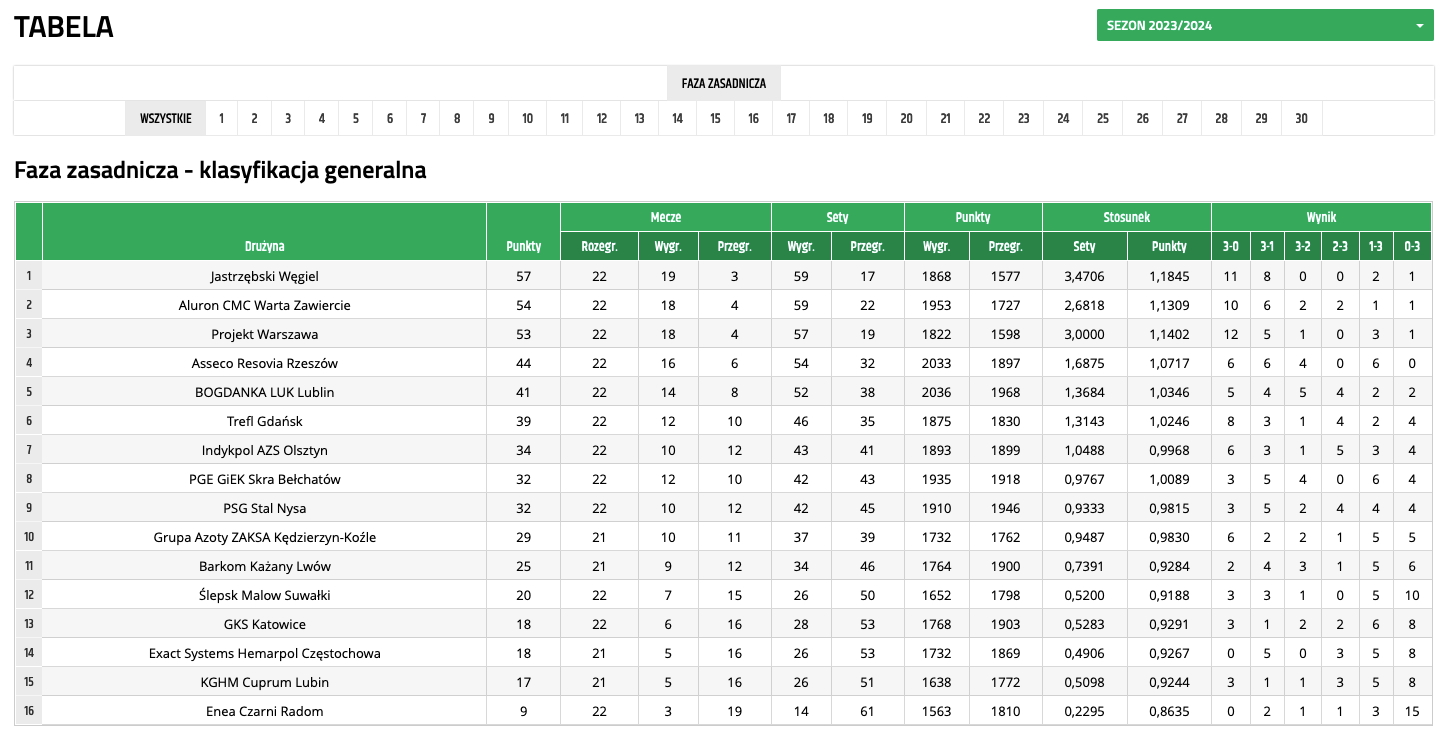Select Asseco Resovia Rzeszów in table
This screenshot has height=740, width=1449.
click(x=264, y=363)
